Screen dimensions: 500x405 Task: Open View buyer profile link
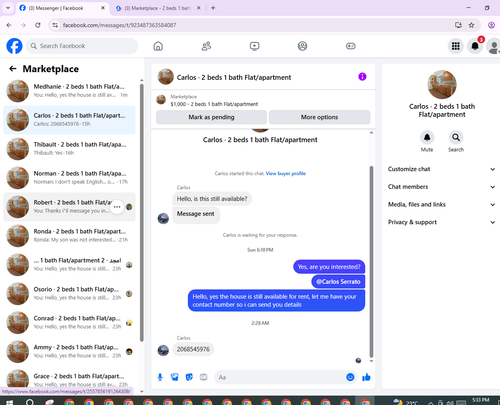point(286,173)
